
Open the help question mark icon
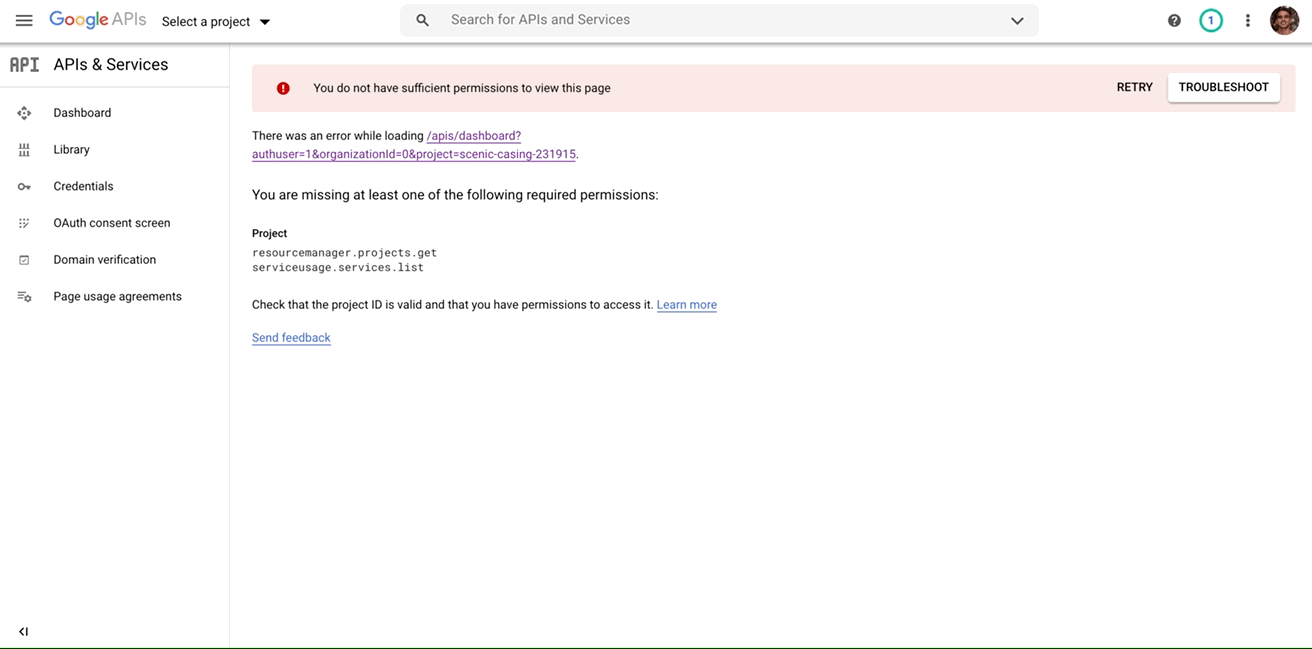(x=1174, y=20)
